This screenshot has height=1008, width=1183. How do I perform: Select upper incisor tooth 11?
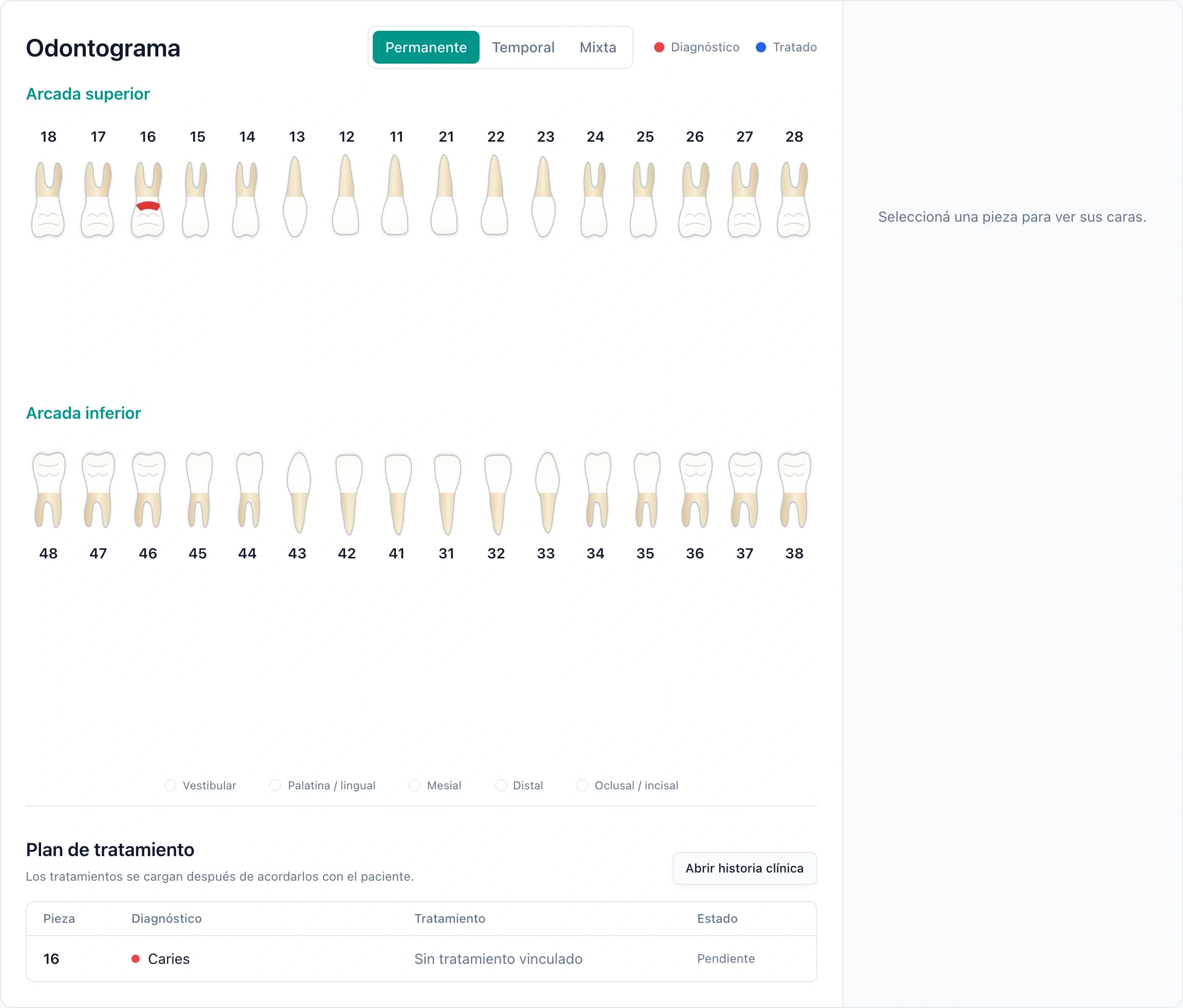[x=395, y=195]
